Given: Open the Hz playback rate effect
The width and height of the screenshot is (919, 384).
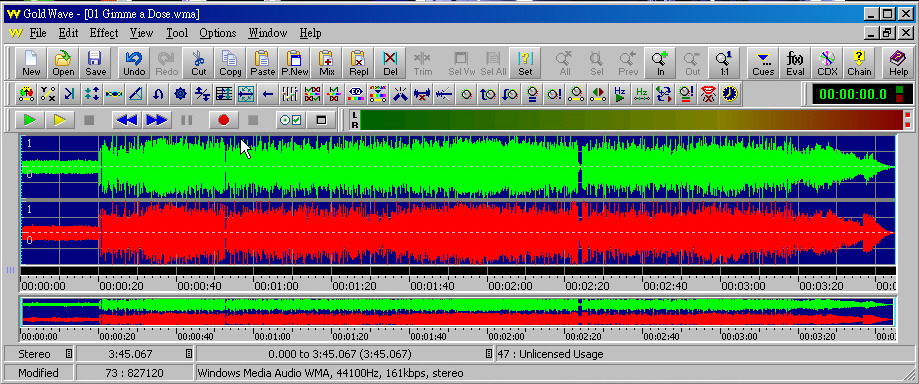Looking at the screenshot, I should point(620,94).
